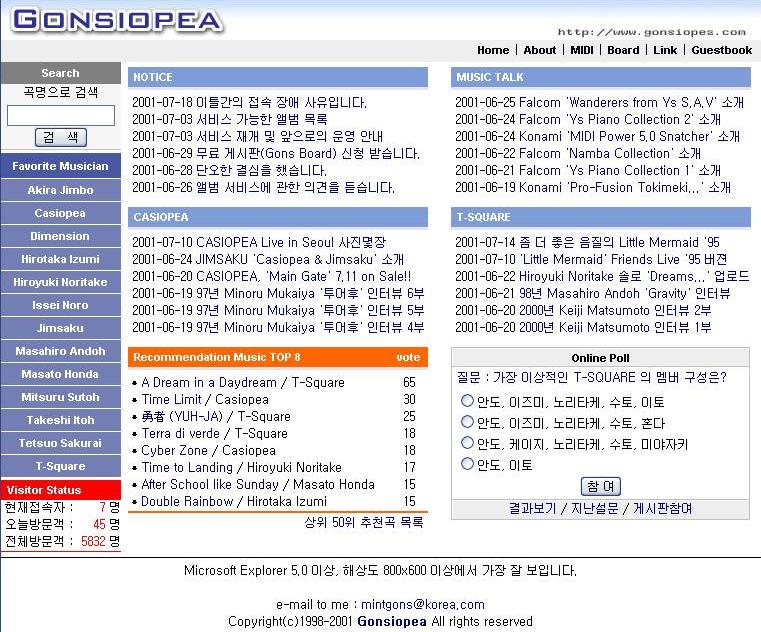The width and height of the screenshot is (761, 632).
Task: Select Dimension in Favorite Musician list
Action: 60,236
